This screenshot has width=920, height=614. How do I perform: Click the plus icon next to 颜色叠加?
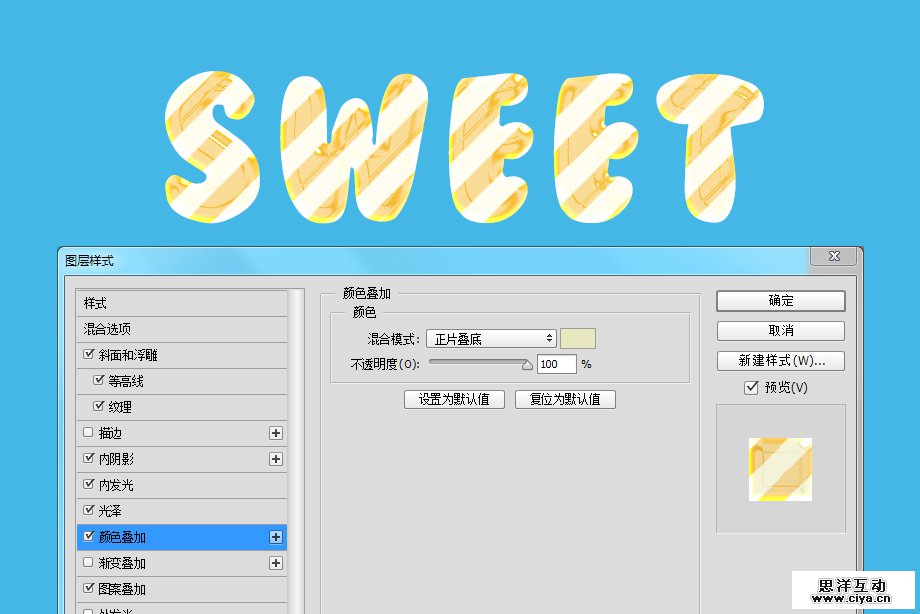276,537
